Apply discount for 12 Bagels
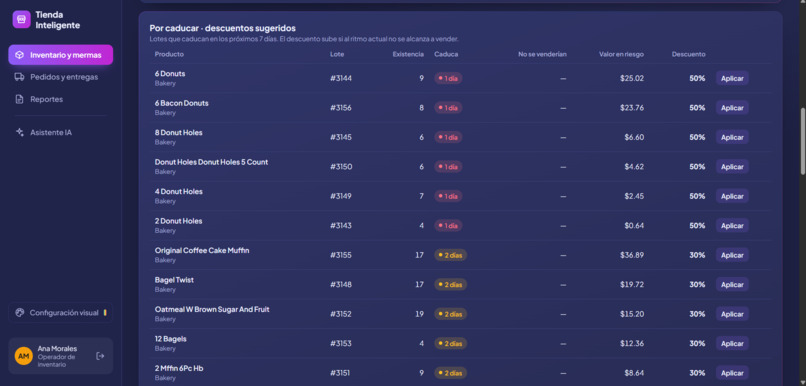This screenshot has height=386, width=806. coord(732,343)
